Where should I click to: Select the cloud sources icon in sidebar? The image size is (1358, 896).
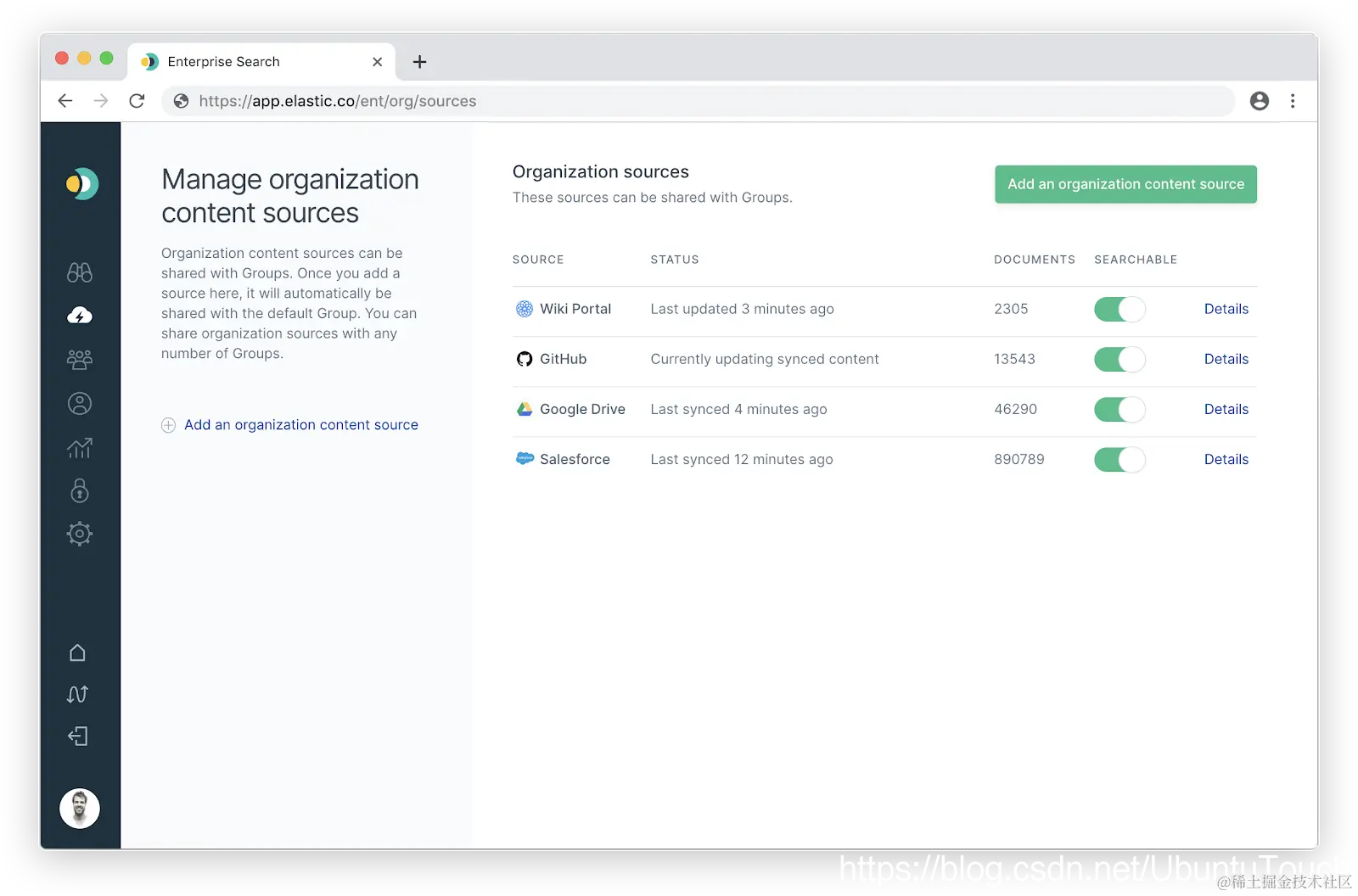80,316
